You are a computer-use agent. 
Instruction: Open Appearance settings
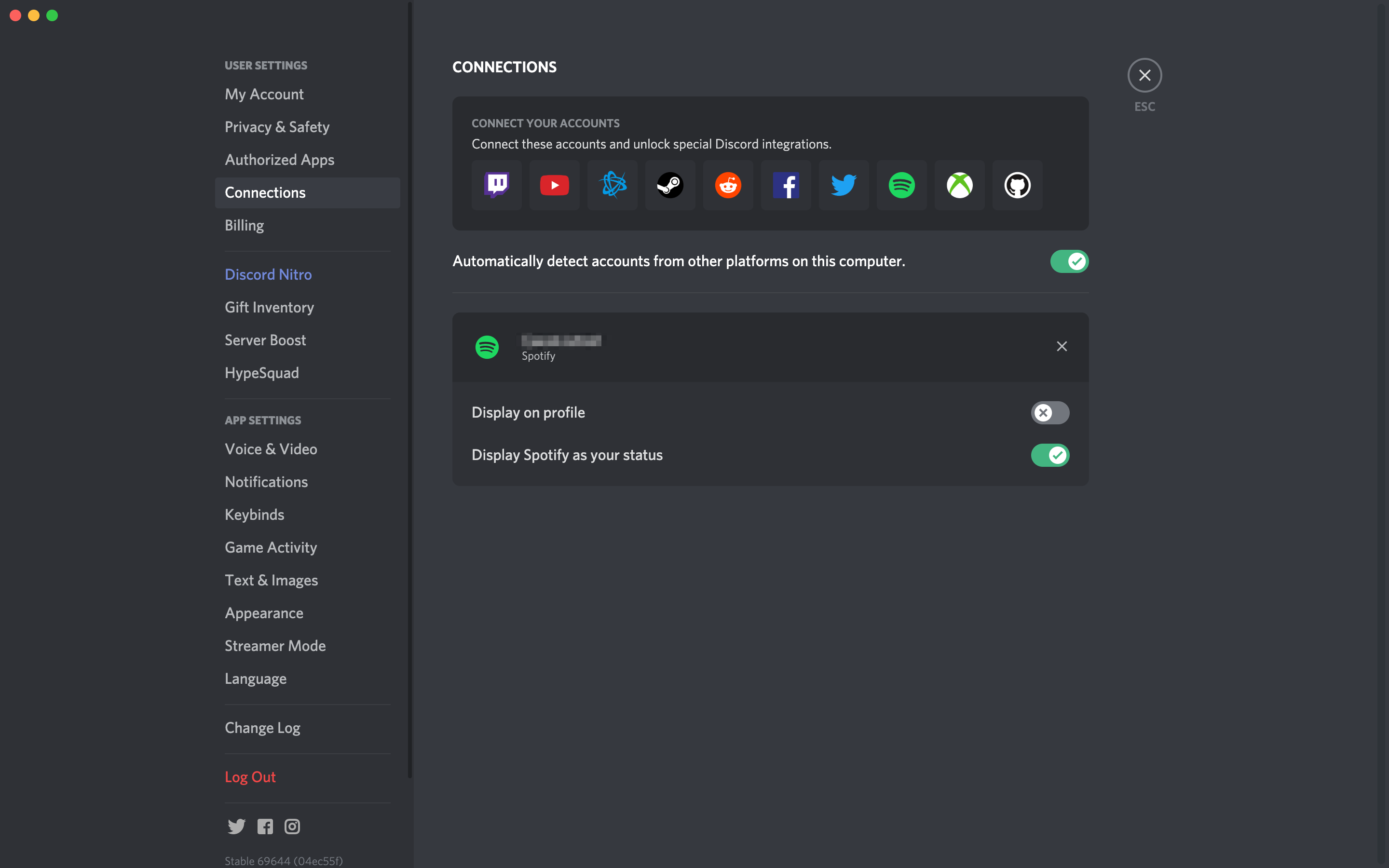tap(307, 612)
